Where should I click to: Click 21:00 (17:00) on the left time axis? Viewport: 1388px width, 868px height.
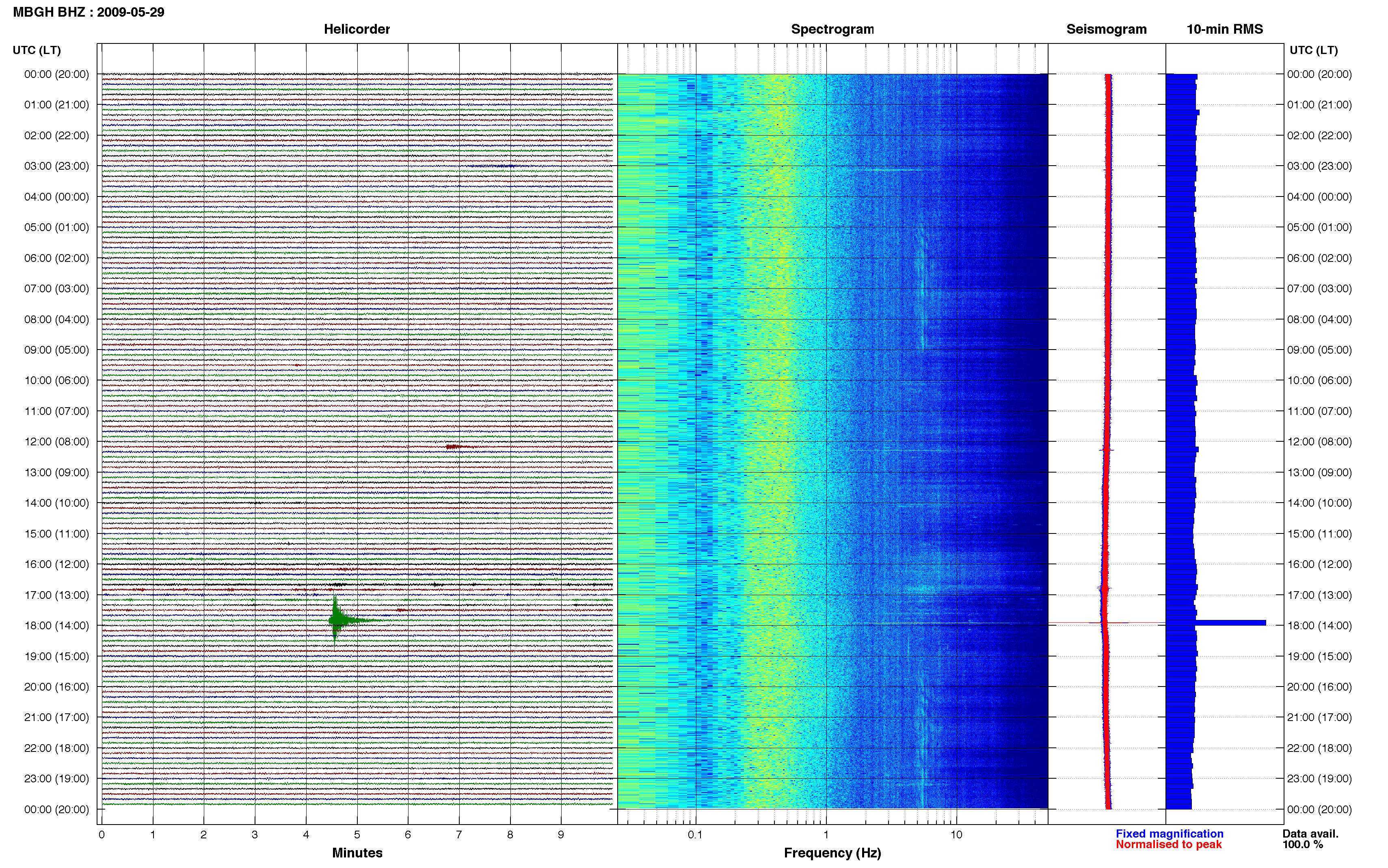click(x=57, y=717)
